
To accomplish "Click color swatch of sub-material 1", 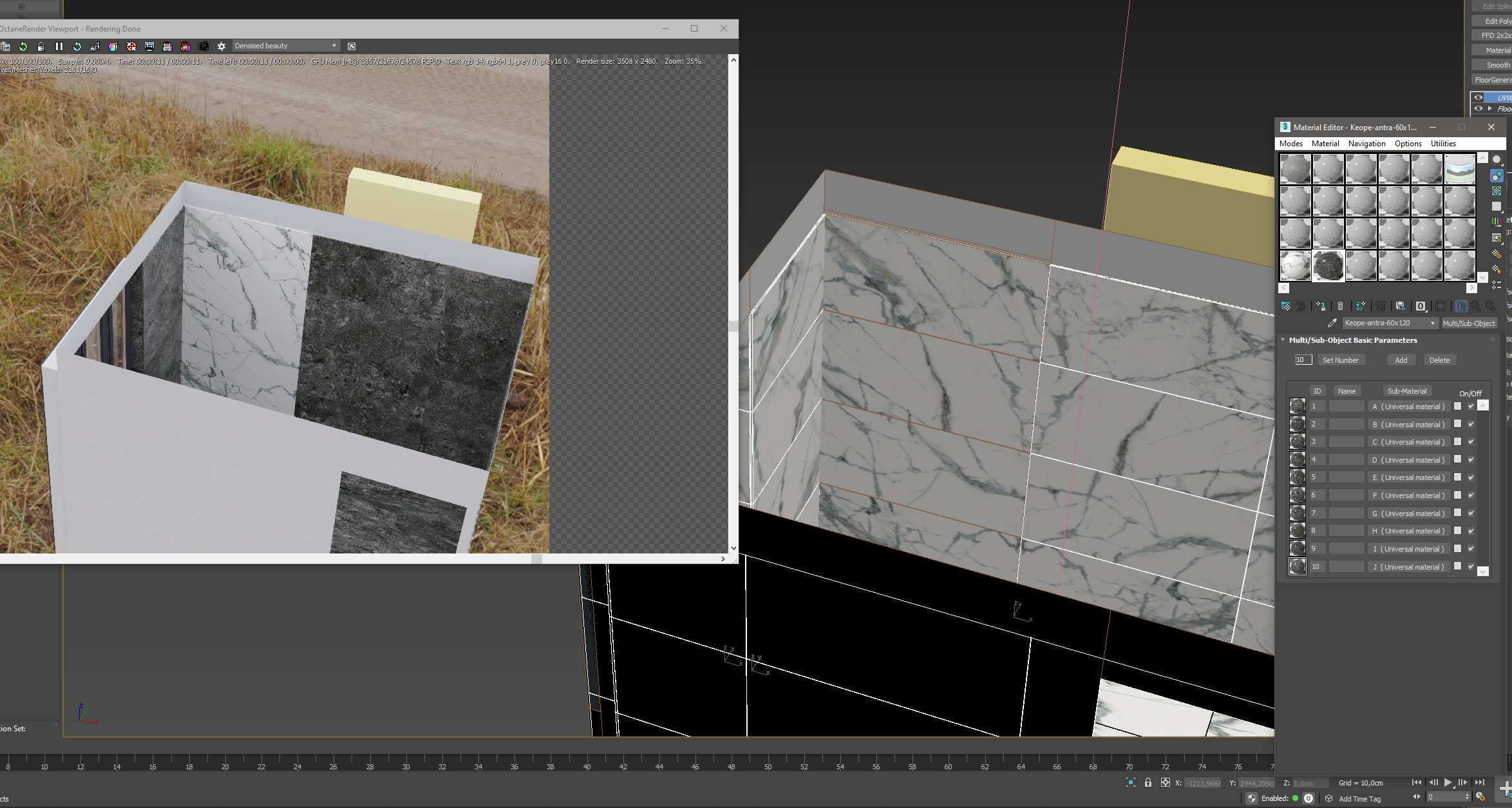I will [x=1457, y=407].
